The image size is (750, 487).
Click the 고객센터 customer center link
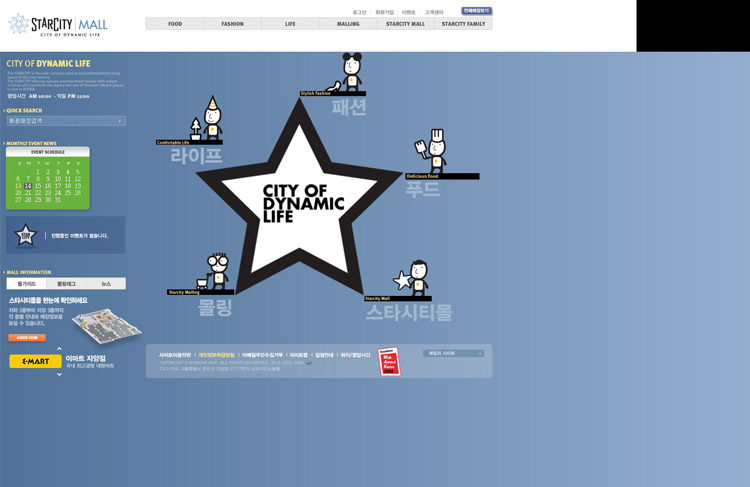point(434,12)
